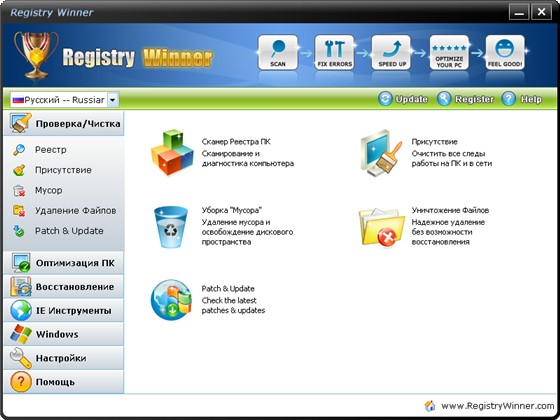Open the IE Инструменты section
Viewport: 560px width, 420px height.
point(64,310)
